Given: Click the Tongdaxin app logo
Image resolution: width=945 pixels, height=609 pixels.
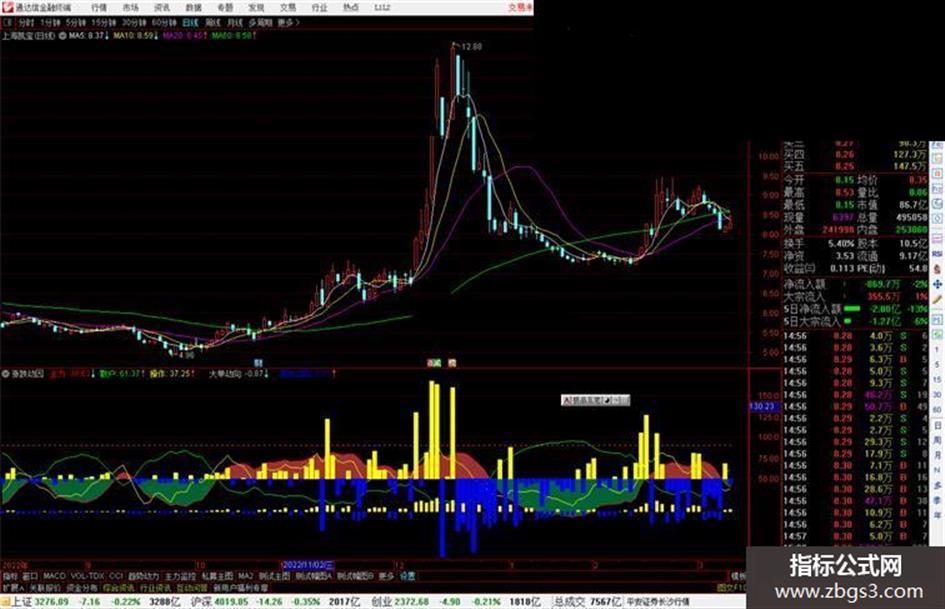Looking at the screenshot, I should click(7, 7).
